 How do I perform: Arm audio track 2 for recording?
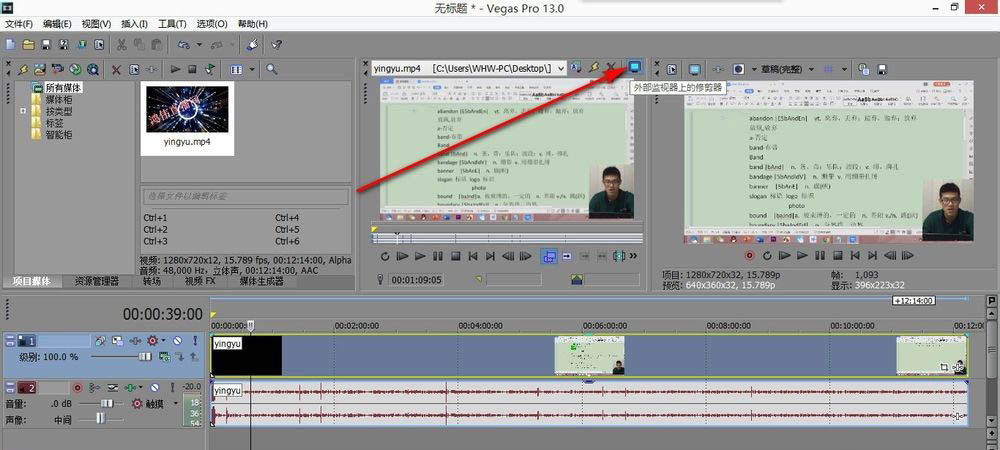(76, 387)
